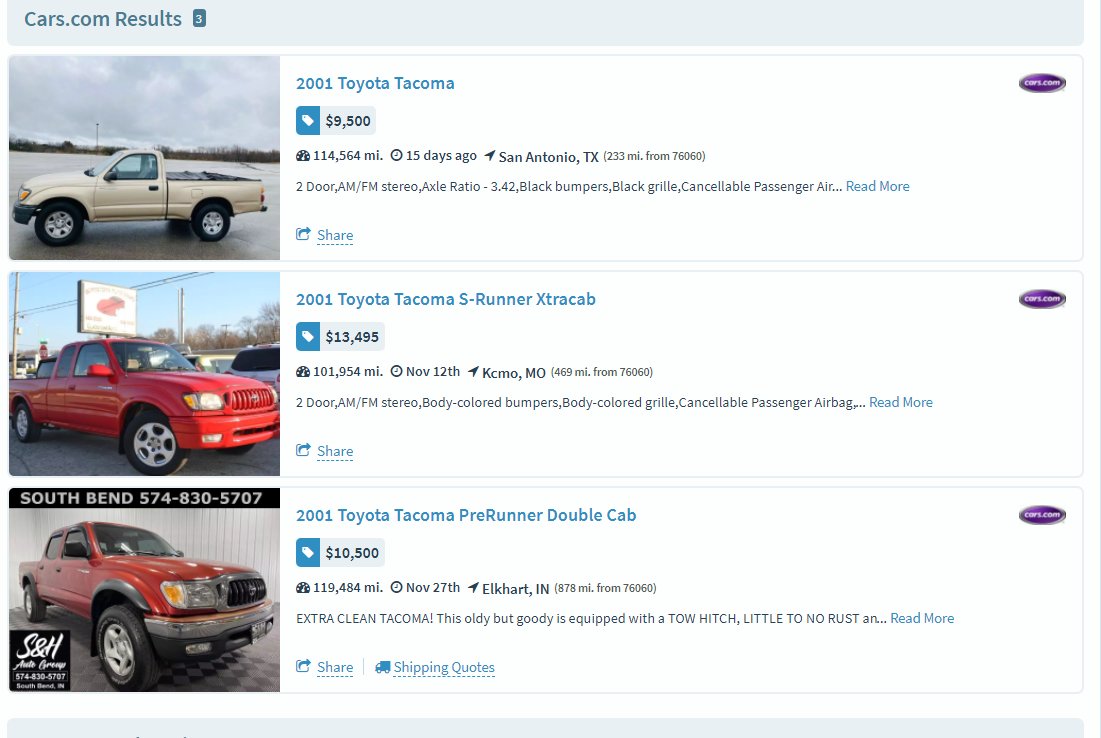
Task: Click Share on the $10,500 PreRunner listing
Action: tap(335, 667)
